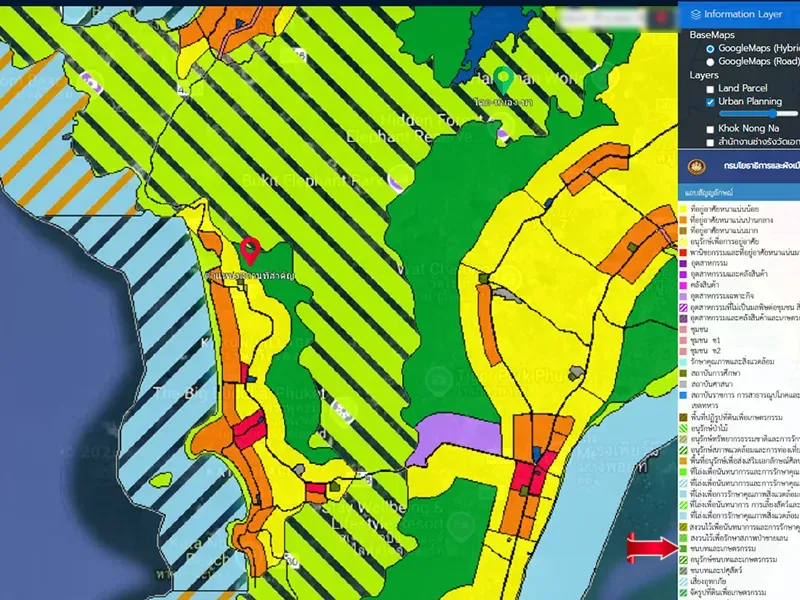The image size is (800, 600).
Task: Disable the Urban Planning layer
Action: point(709,102)
